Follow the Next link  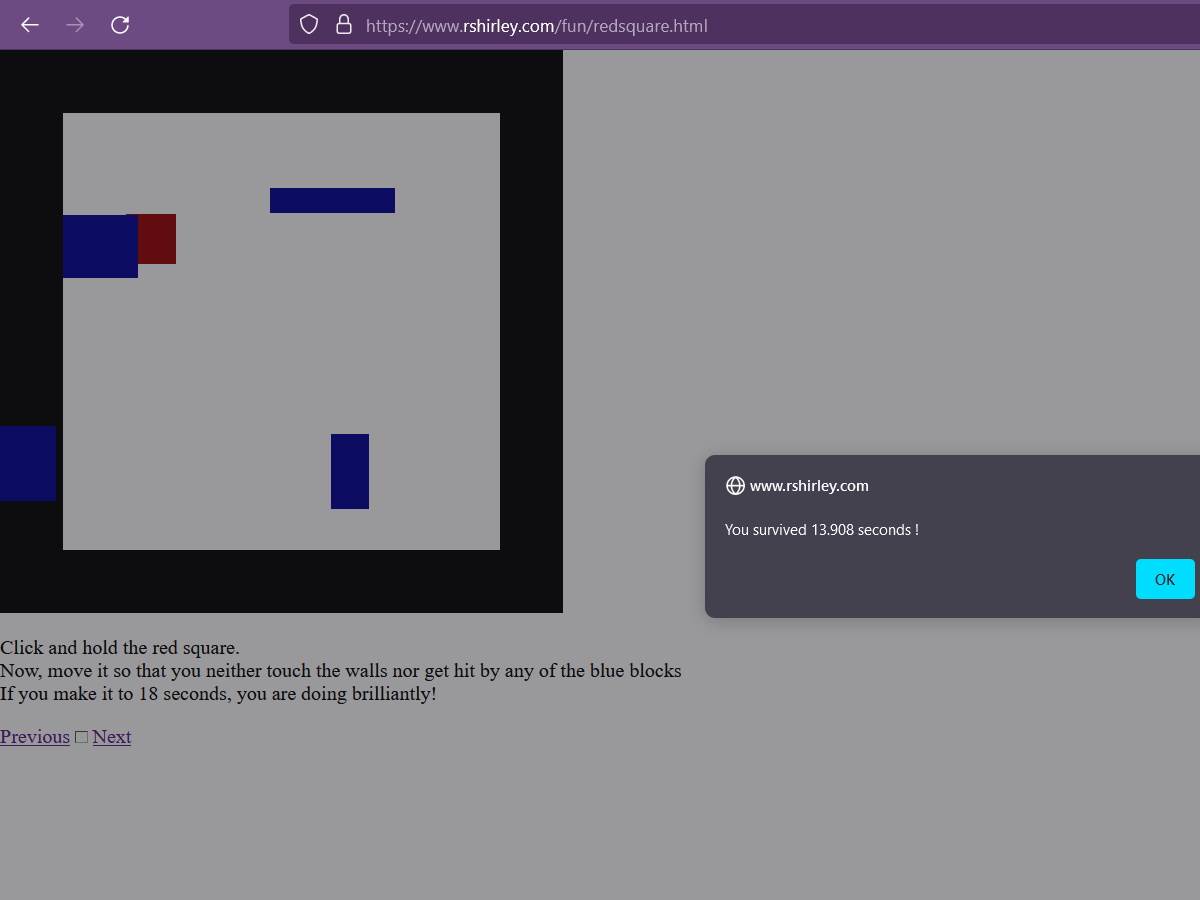point(112,737)
